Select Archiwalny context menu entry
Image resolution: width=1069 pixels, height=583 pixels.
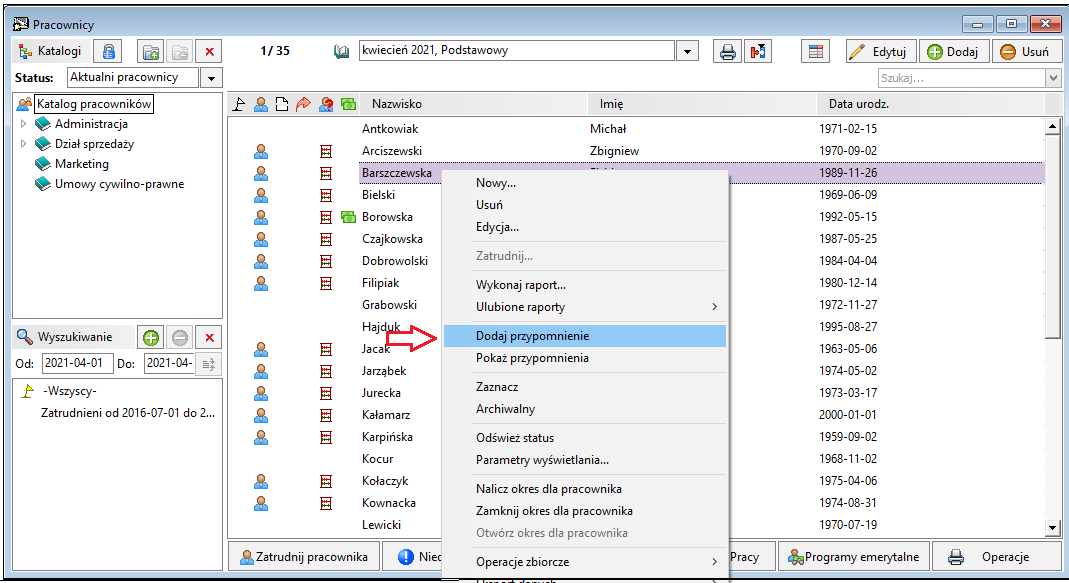[585, 409]
